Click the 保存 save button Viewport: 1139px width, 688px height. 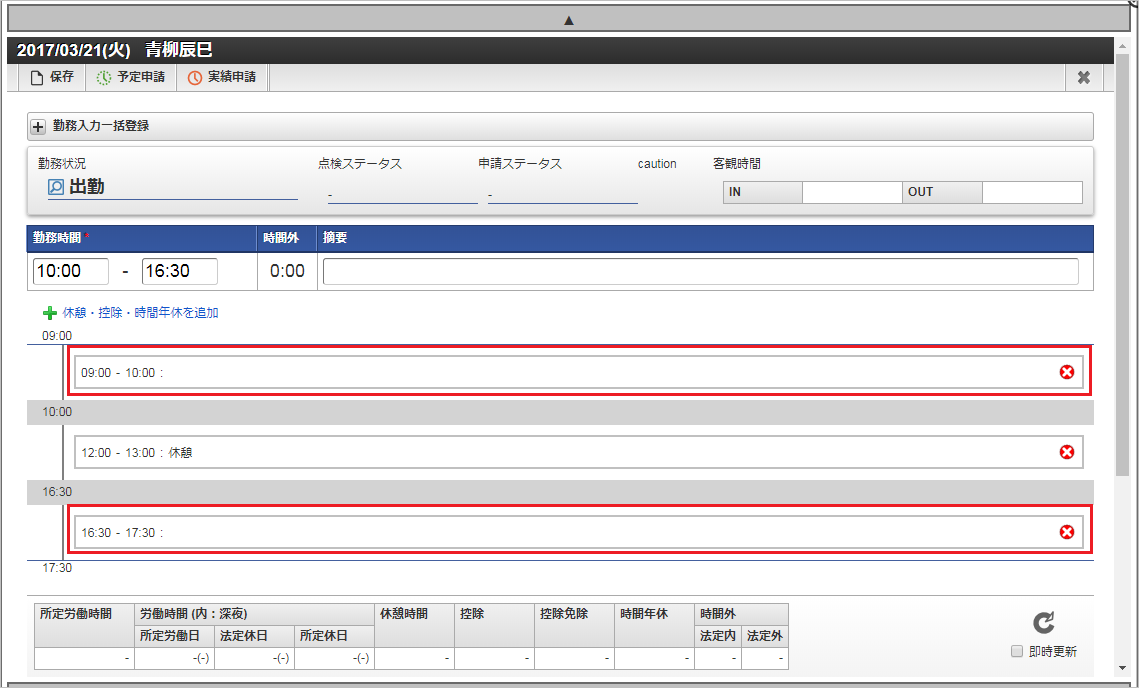tap(52, 77)
